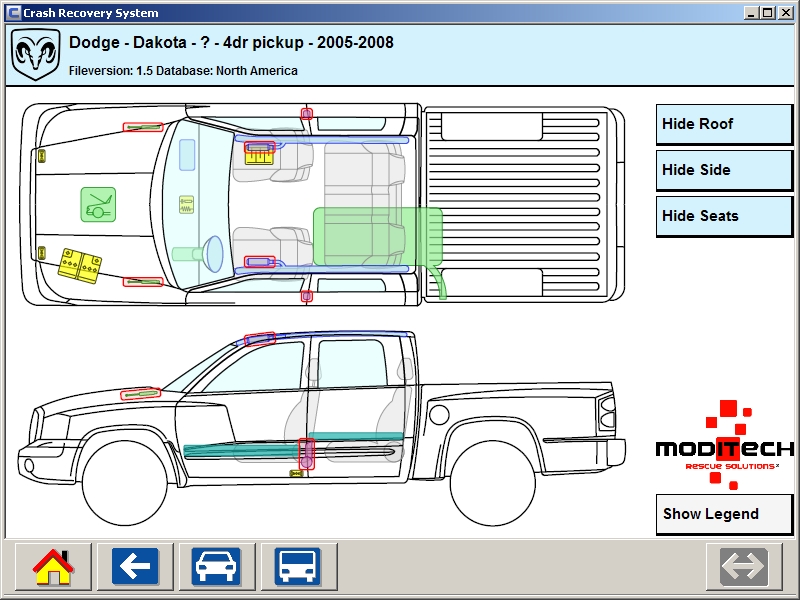The image size is (800, 600).
Task: Click the green hood release icon
Action: click(x=98, y=205)
